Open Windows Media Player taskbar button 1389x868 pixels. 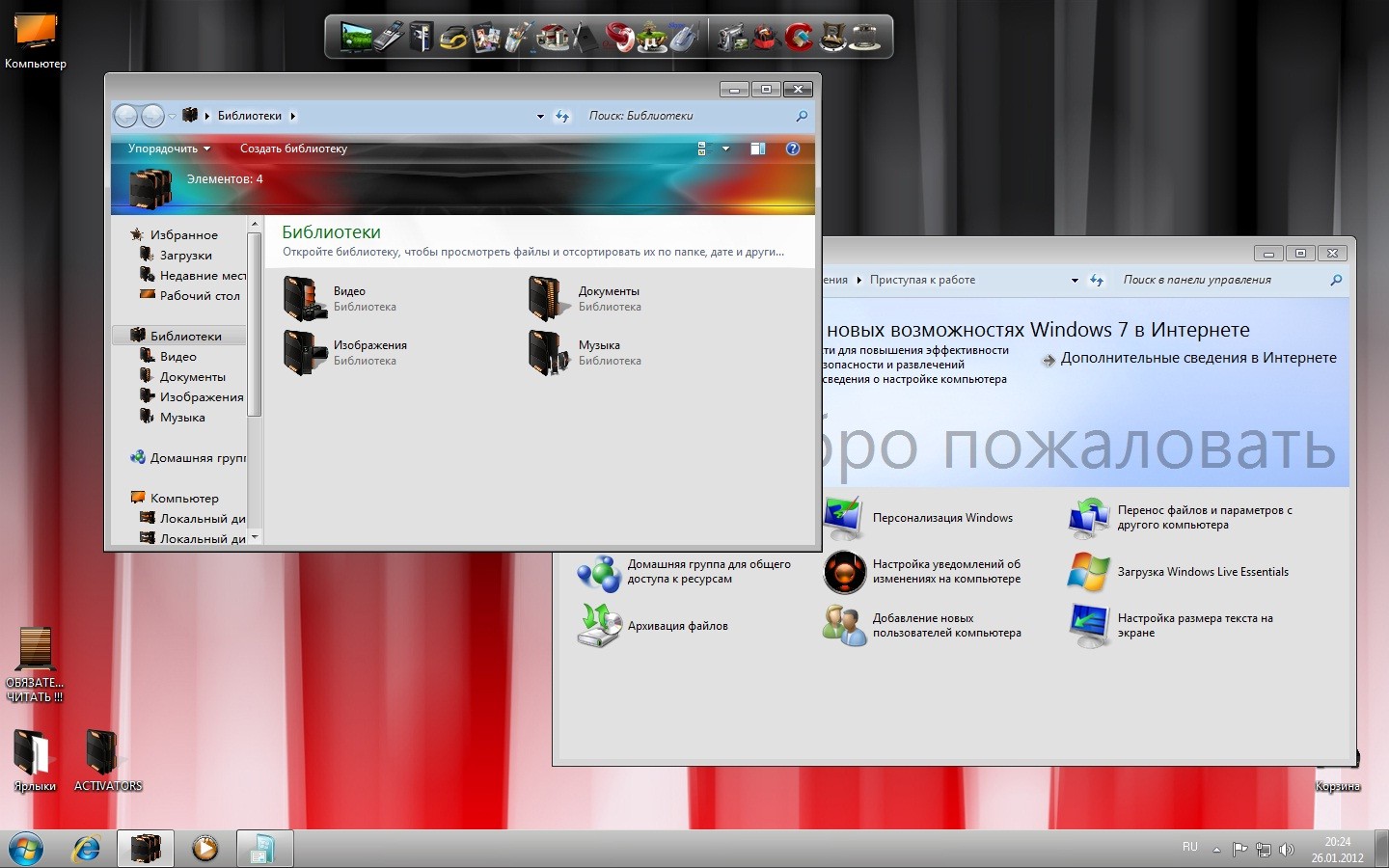(204, 849)
